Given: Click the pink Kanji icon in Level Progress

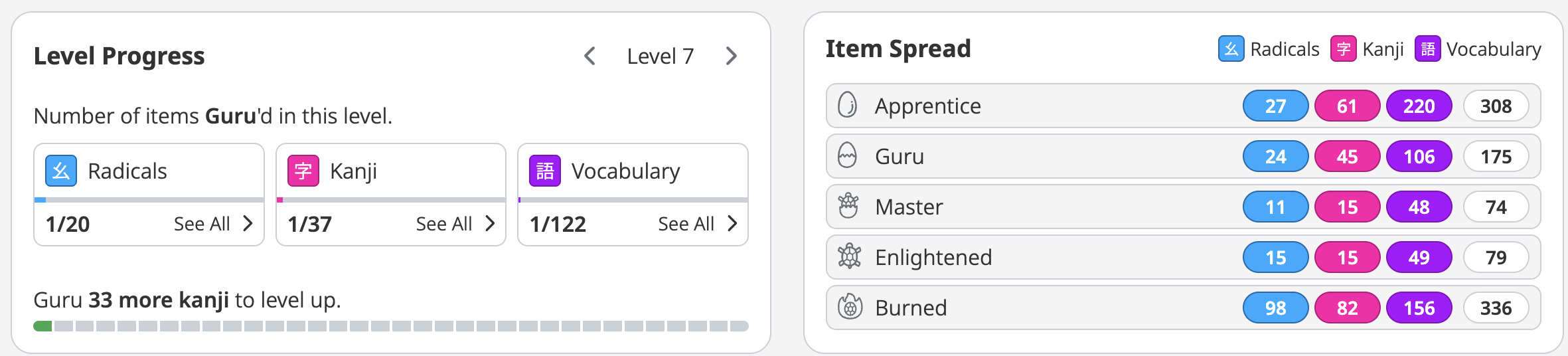Looking at the screenshot, I should (303, 171).
